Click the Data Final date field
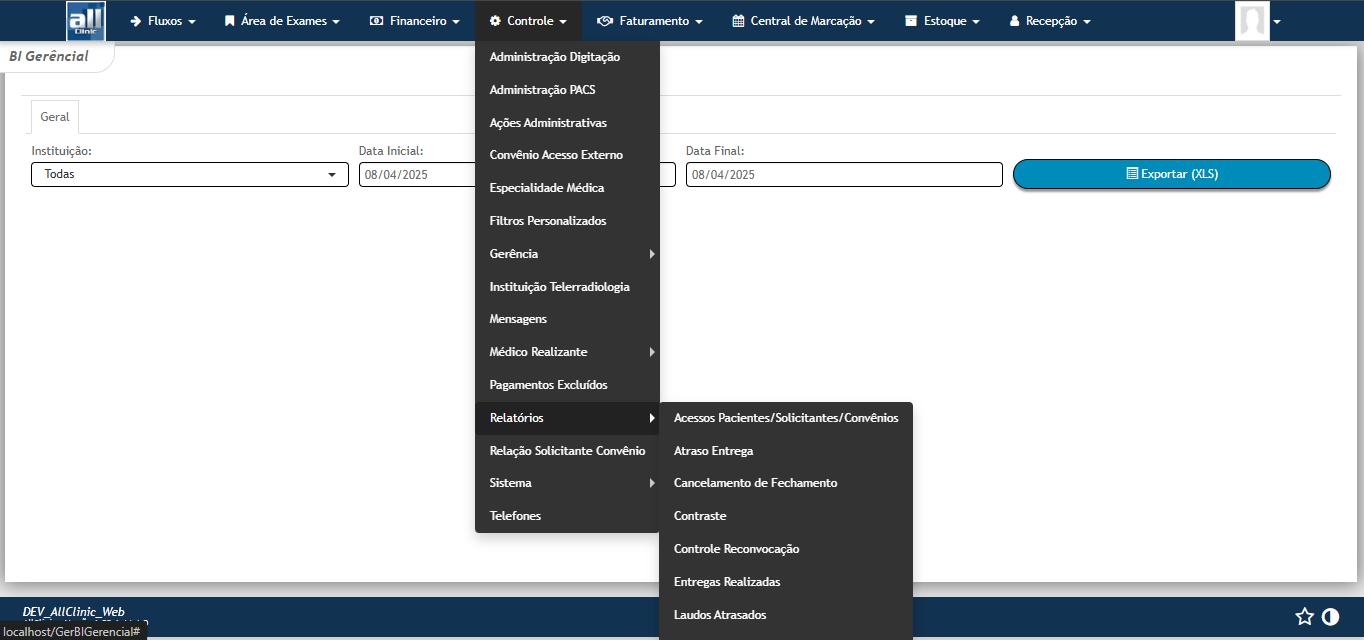 (x=843, y=174)
